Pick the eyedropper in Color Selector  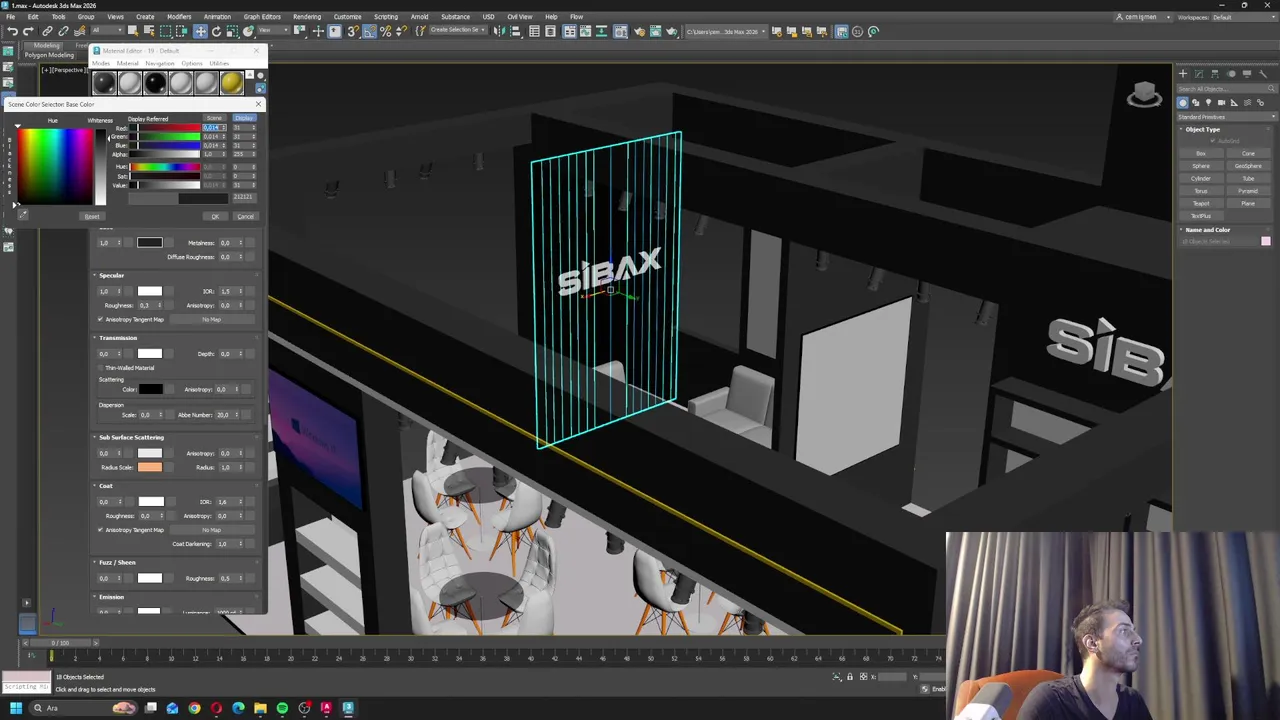coord(23,214)
